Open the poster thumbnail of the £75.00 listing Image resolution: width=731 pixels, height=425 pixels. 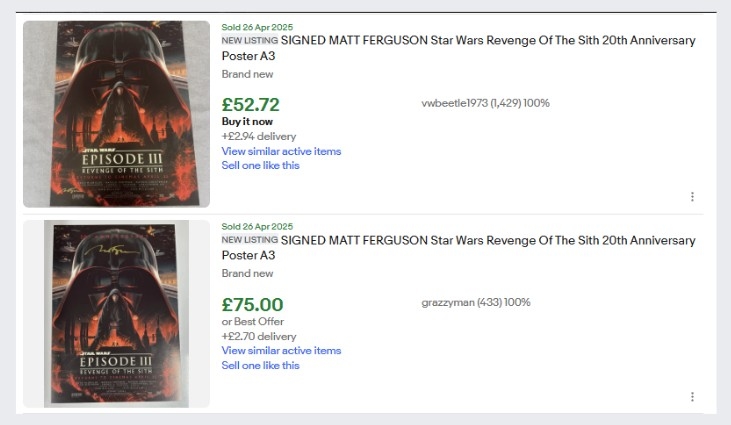pyautogui.click(x=117, y=313)
